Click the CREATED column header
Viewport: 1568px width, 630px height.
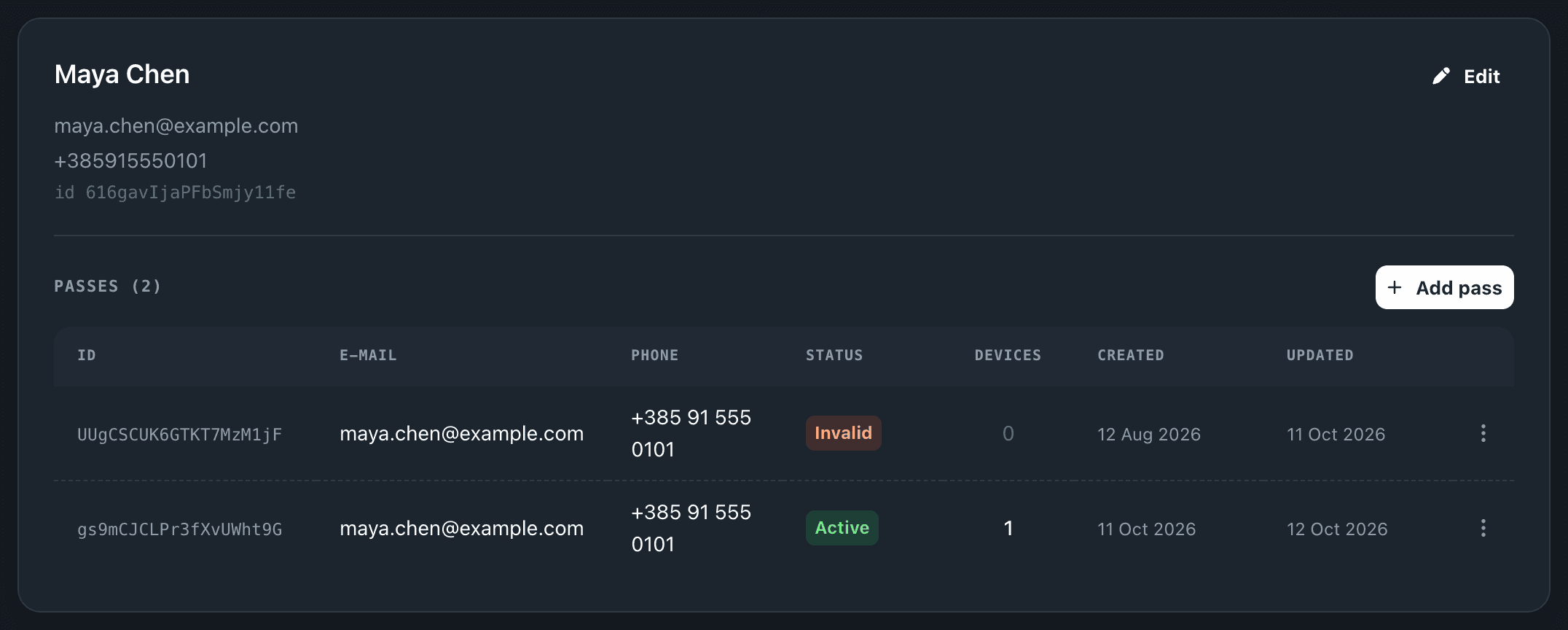coord(1131,355)
